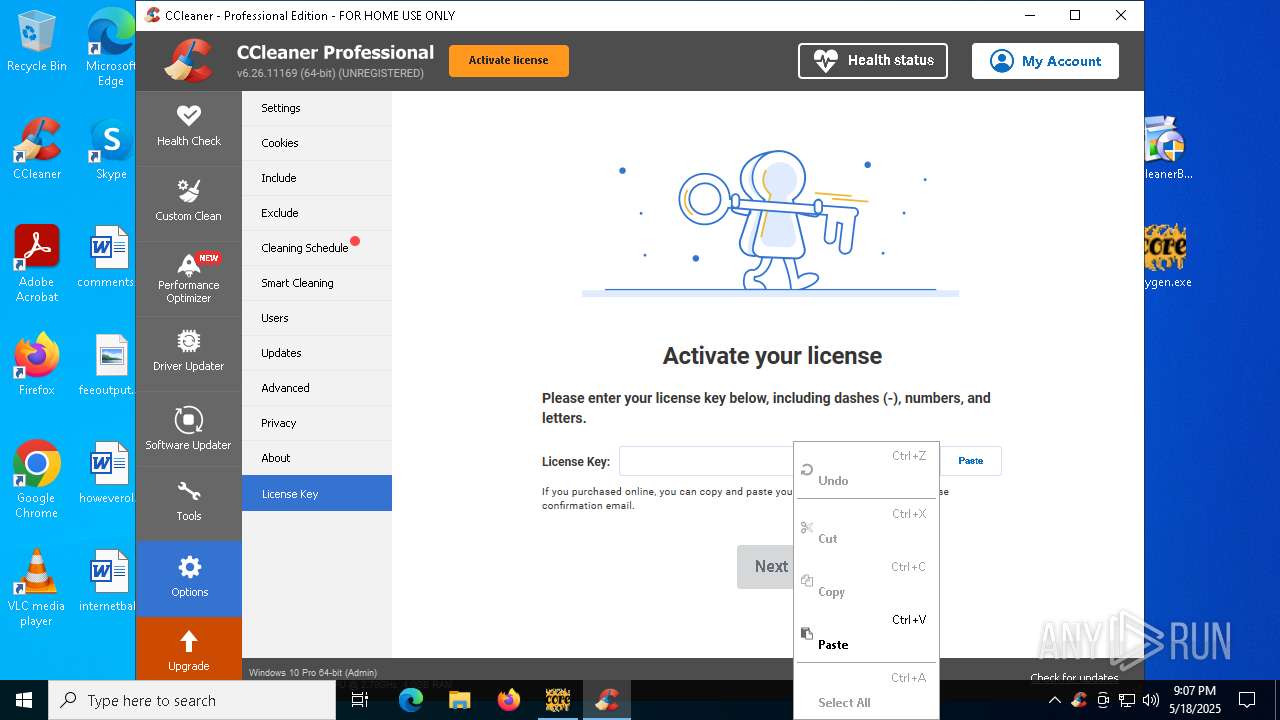
Task: Open File Explorer from taskbar
Action: click(459, 700)
